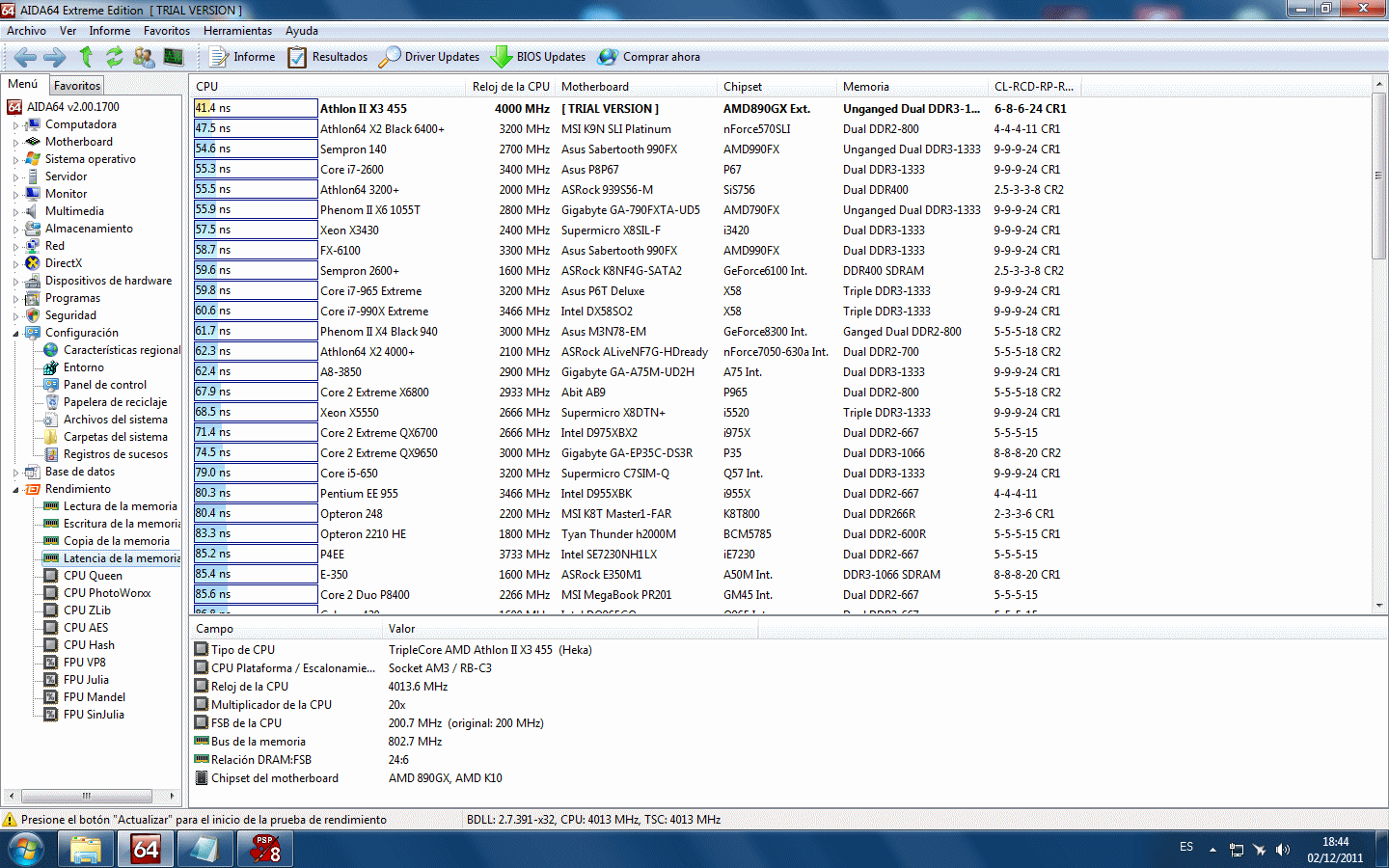
Task: Click the FPU Julia benchmark icon
Action: [x=51, y=680]
